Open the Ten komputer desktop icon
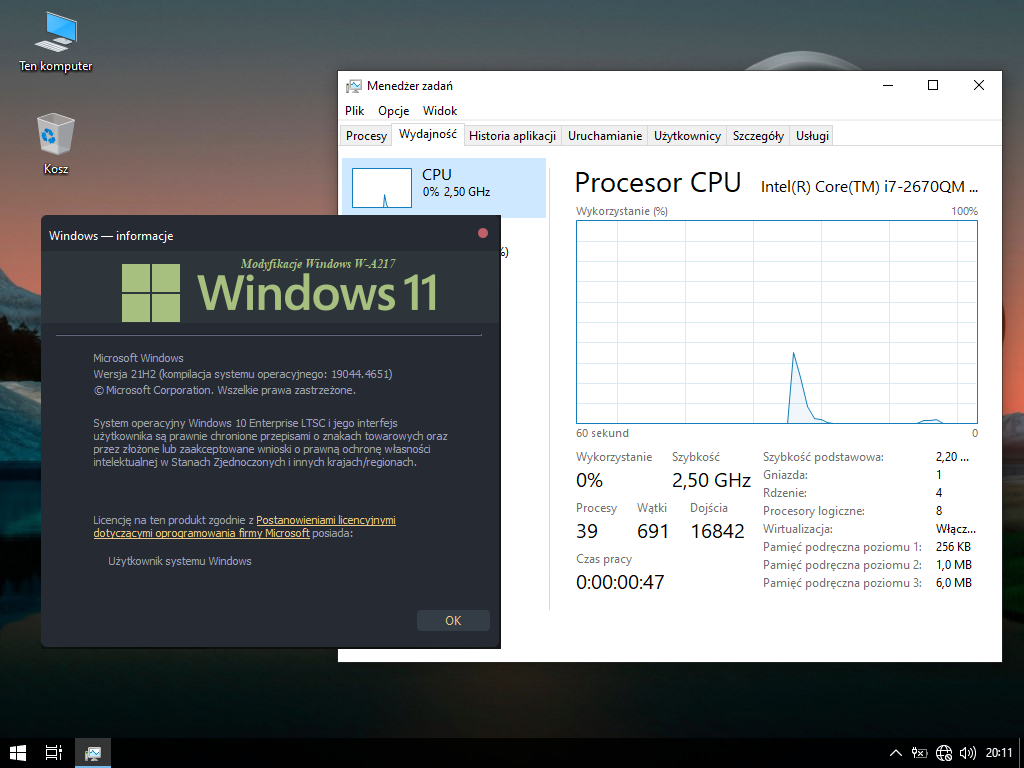This screenshot has height=768, width=1024. click(55, 40)
